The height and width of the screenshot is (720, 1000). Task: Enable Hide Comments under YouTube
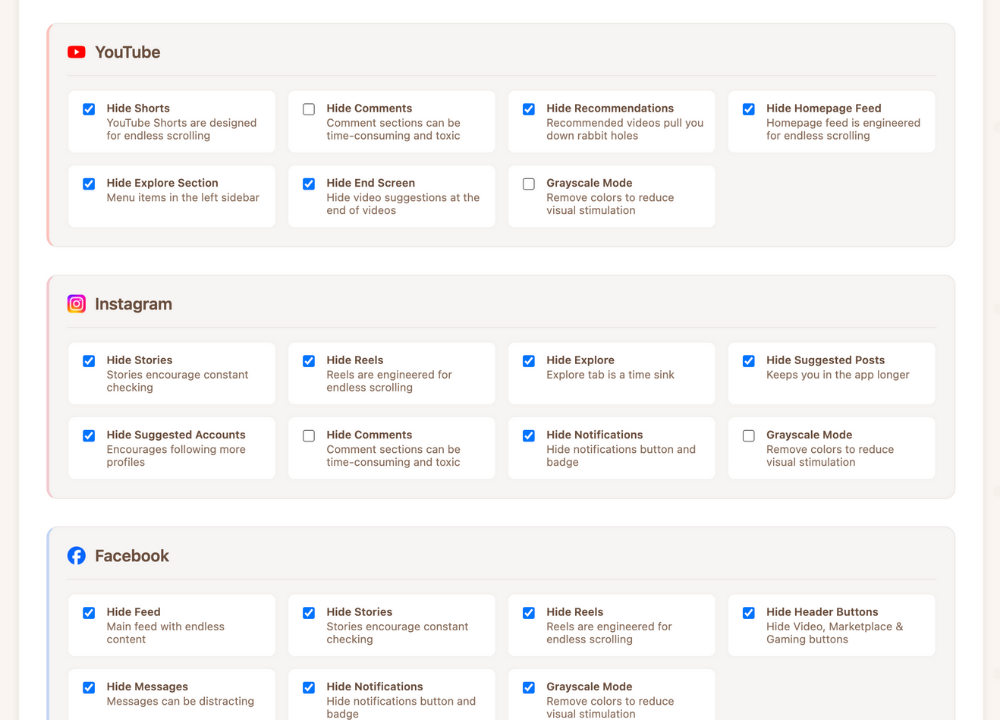click(309, 109)
